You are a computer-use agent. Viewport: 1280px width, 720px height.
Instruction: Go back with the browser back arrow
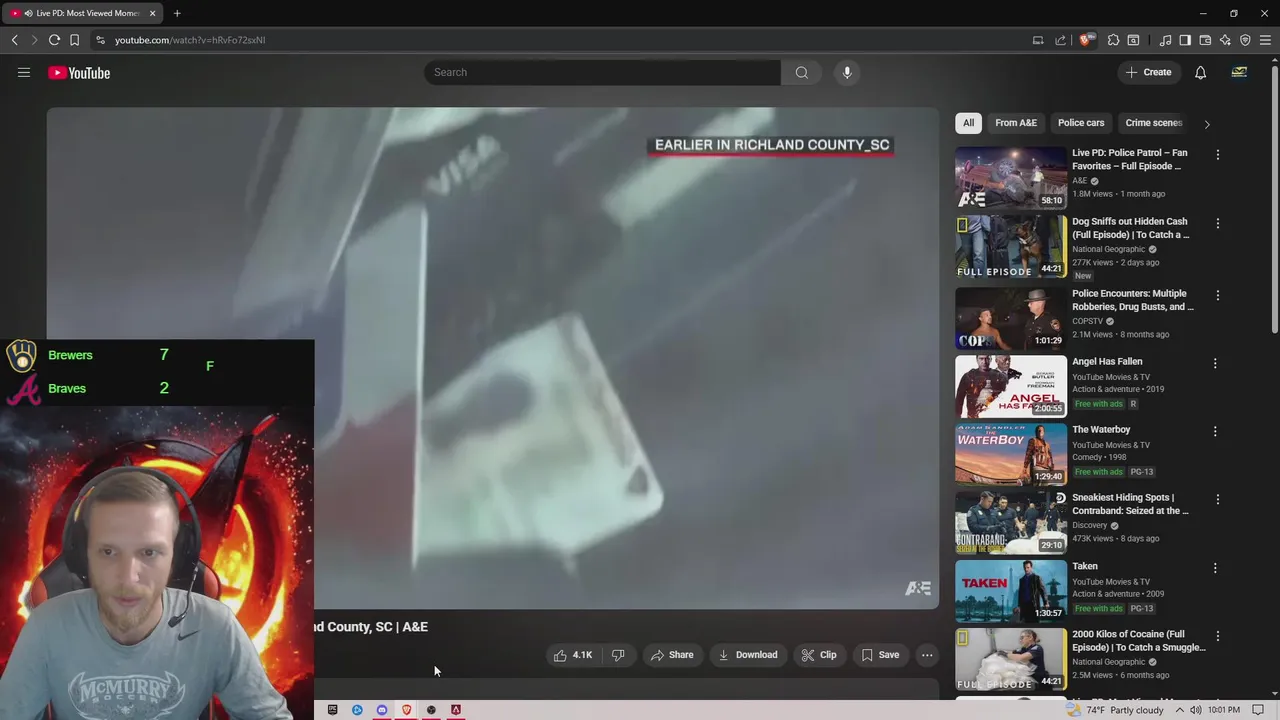(15, 40)
